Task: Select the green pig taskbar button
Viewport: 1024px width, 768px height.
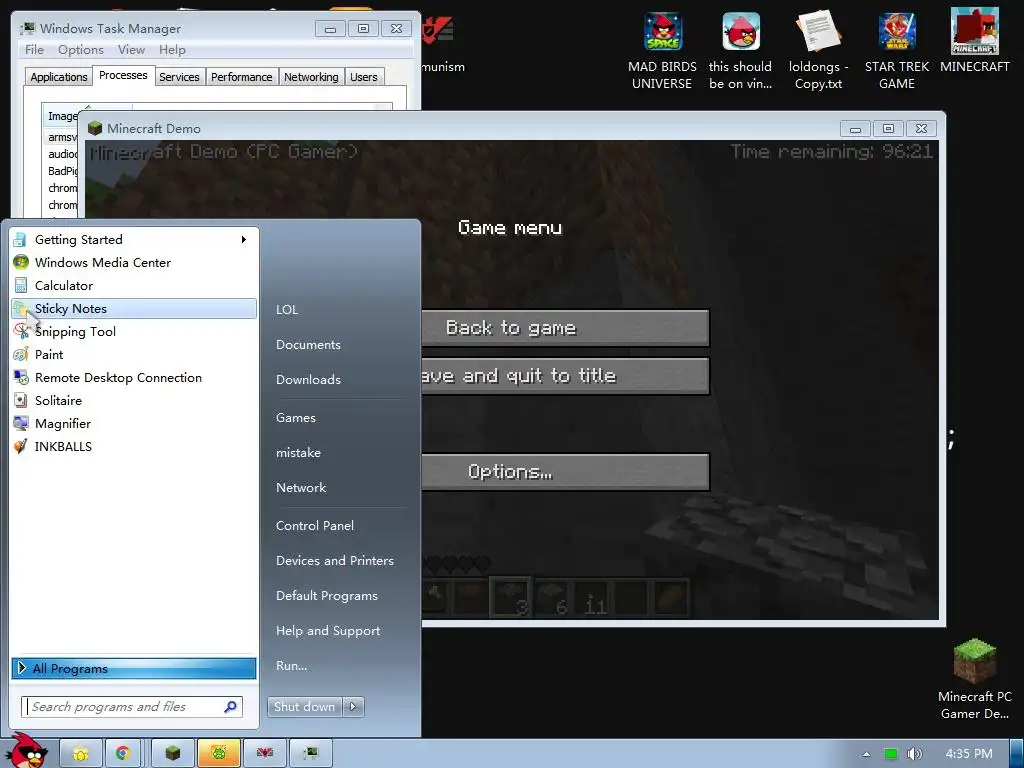Action: coord(219,754)
